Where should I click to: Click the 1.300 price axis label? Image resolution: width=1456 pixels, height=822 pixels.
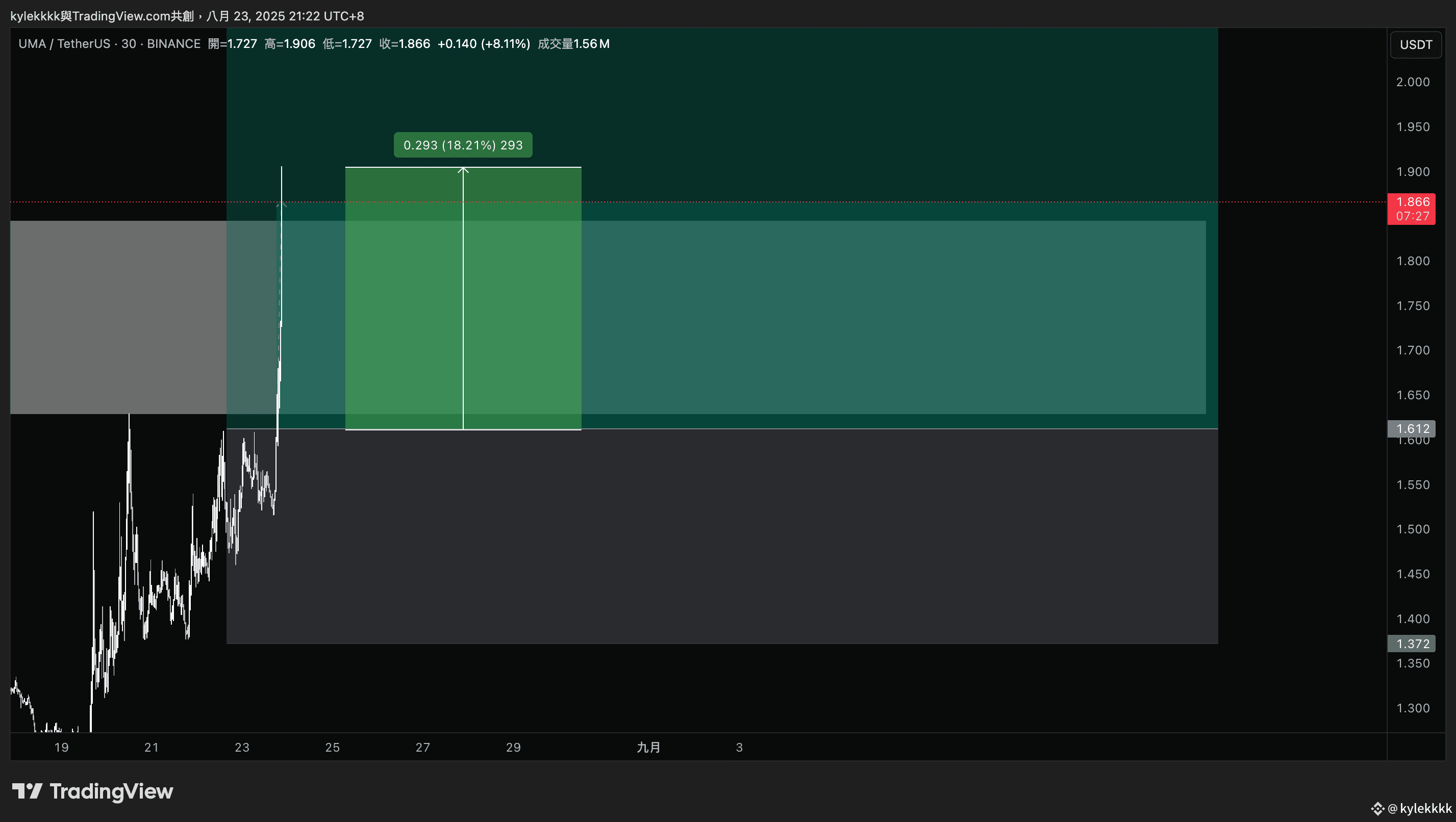coord(1413,708)
